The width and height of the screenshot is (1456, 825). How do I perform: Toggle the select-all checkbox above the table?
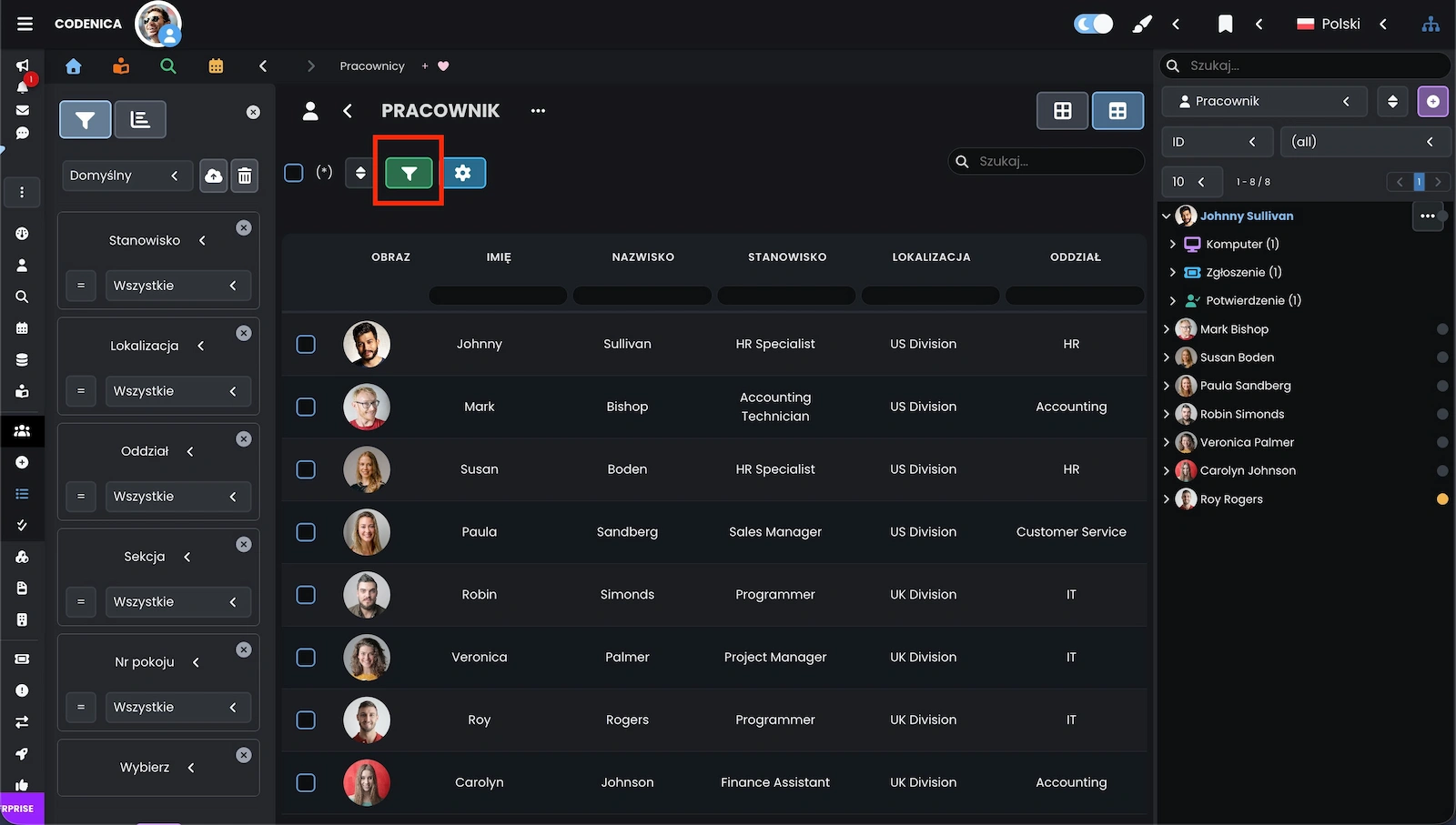pyautogui.click(x=293, y=172)
